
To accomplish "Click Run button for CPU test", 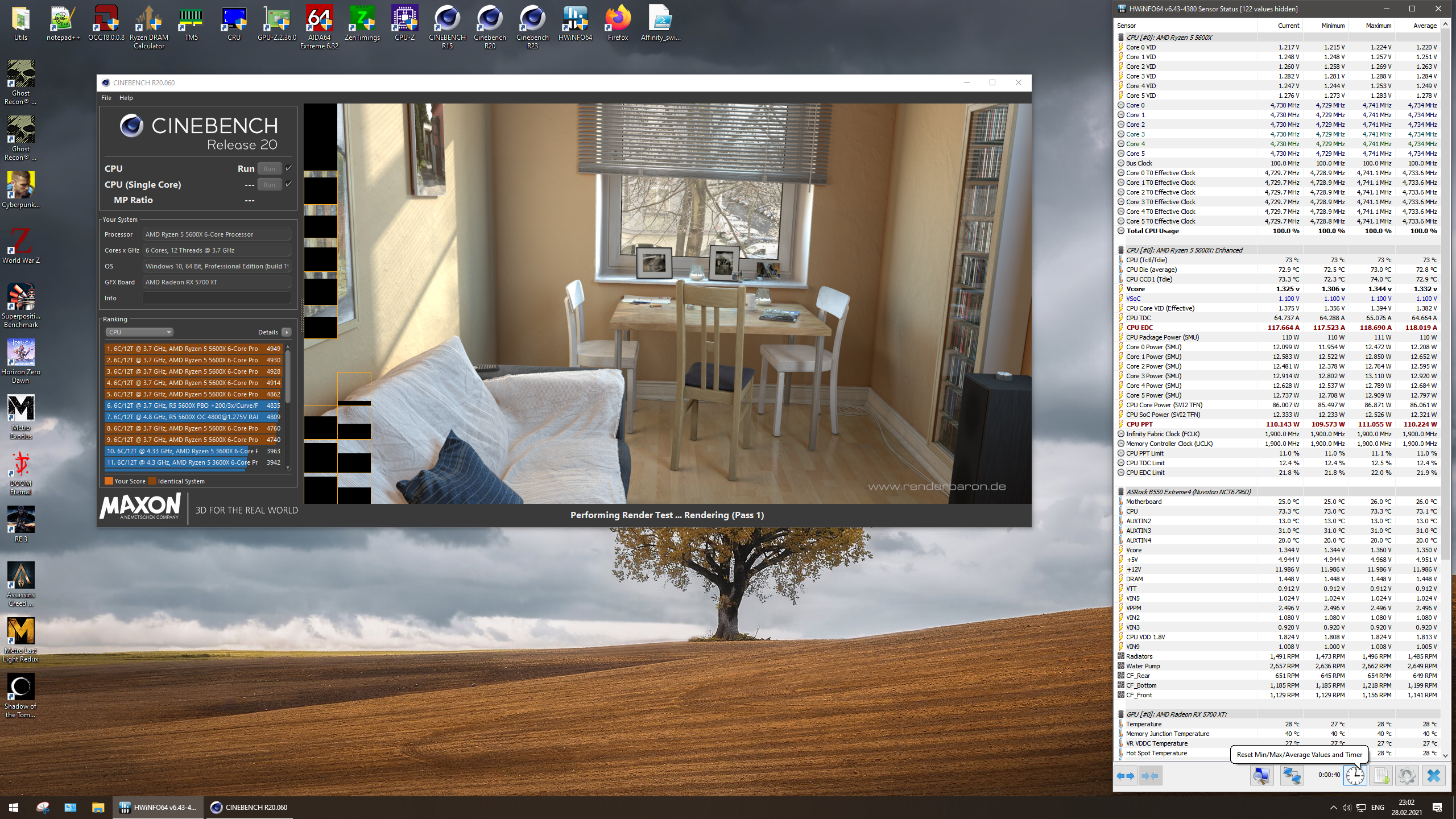I will point(269,169).
